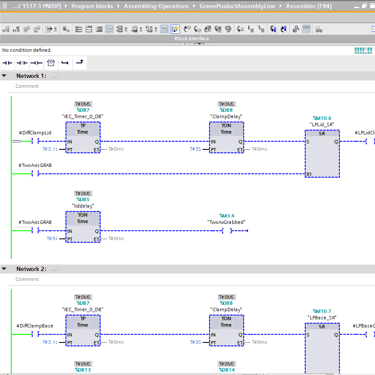Open the absolute/symbolic operands dropdown arrow
The image size is (375, 375).
pos(126,29)
